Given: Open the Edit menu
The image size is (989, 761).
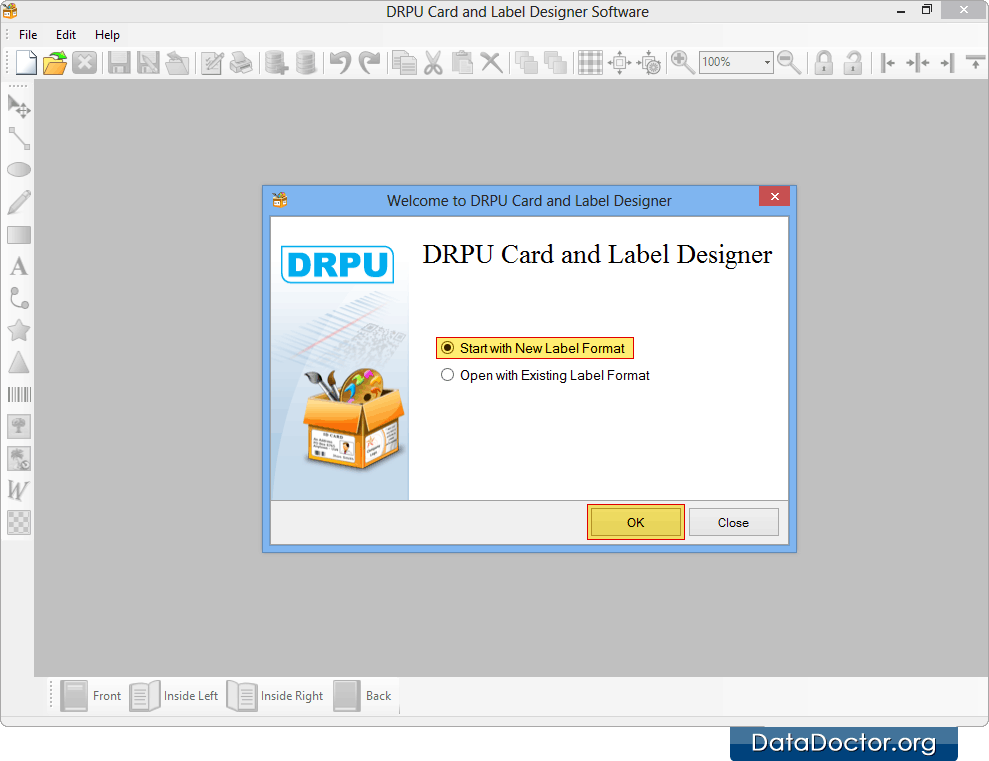Looking at the screenshot, I should click(x=66, y=35).
